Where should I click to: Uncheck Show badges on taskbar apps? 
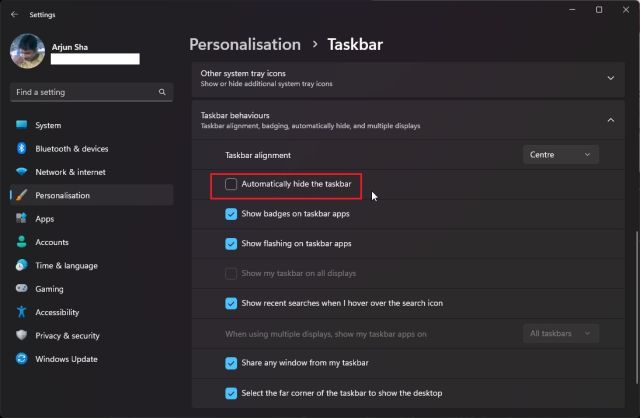point(232,214)
